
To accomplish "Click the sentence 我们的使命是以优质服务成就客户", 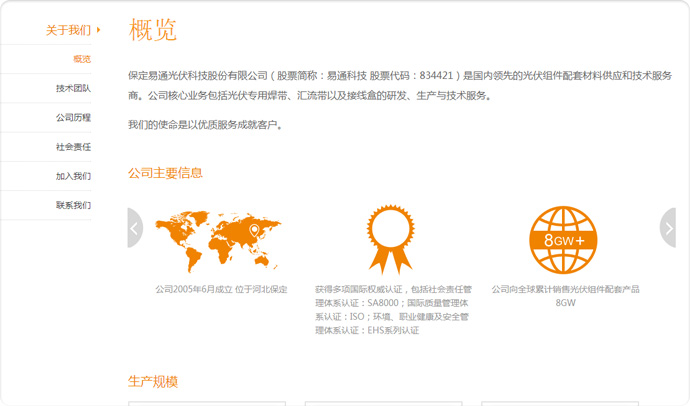I will [205, 125].
